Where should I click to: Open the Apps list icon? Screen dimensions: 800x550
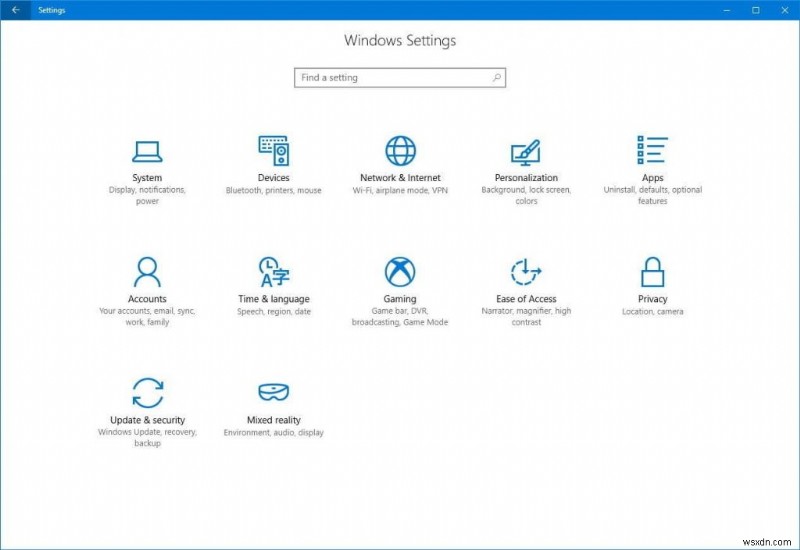[652, 150]
